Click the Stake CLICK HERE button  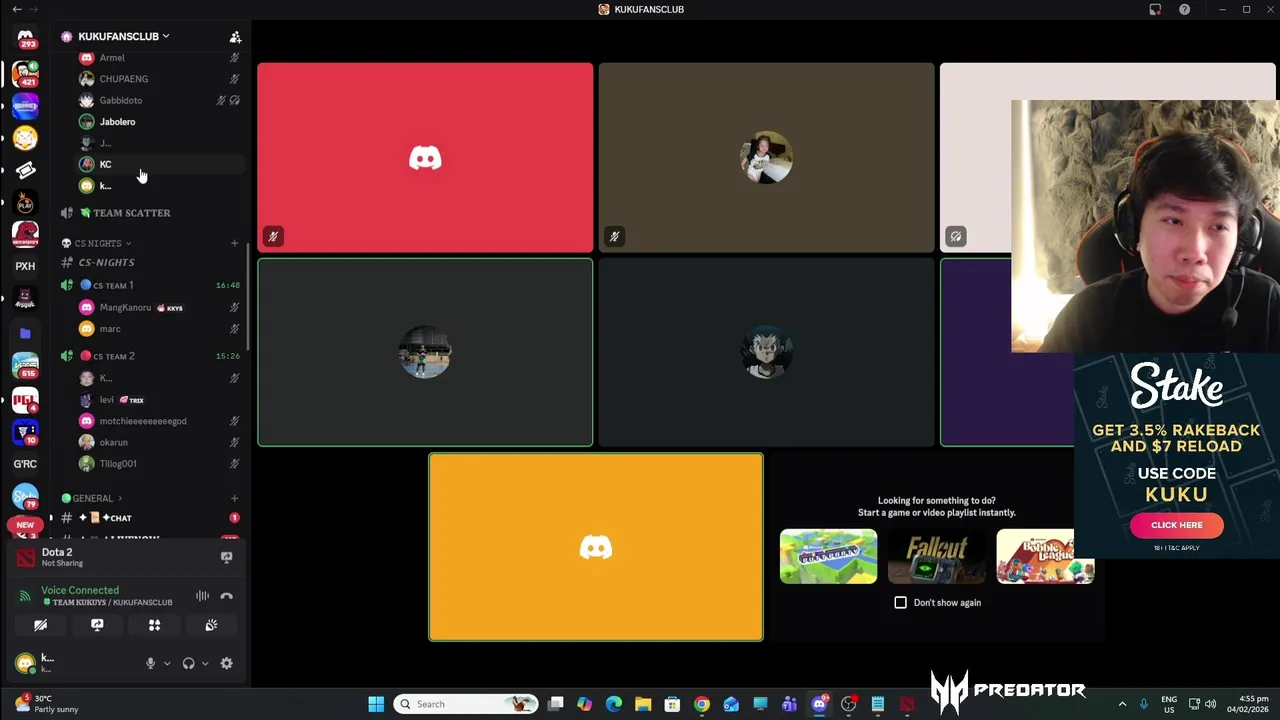[x=1176, y=525]
